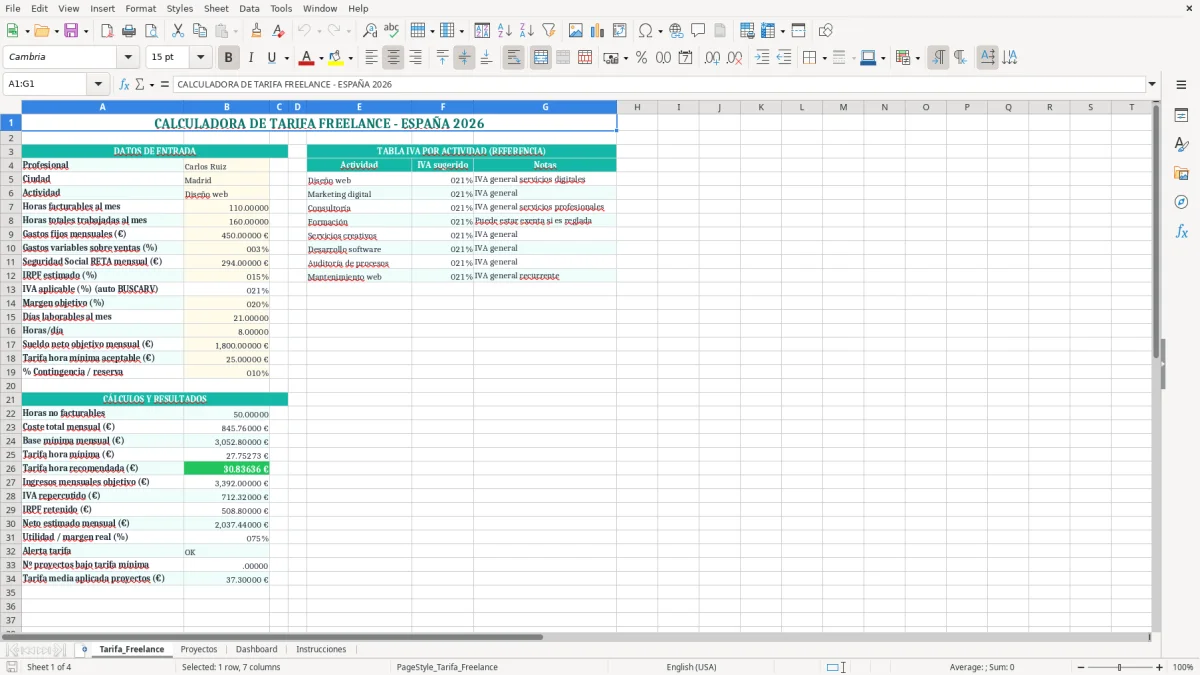1200x675 pixels.
Task: Toggle Print Preview icon
Action: pyautogui.click(x=151, y=31)
